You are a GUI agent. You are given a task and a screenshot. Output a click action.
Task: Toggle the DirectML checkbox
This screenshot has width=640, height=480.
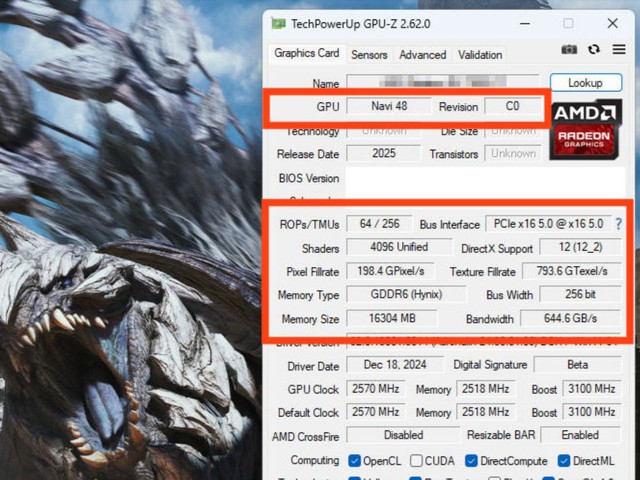coord(564,461)
